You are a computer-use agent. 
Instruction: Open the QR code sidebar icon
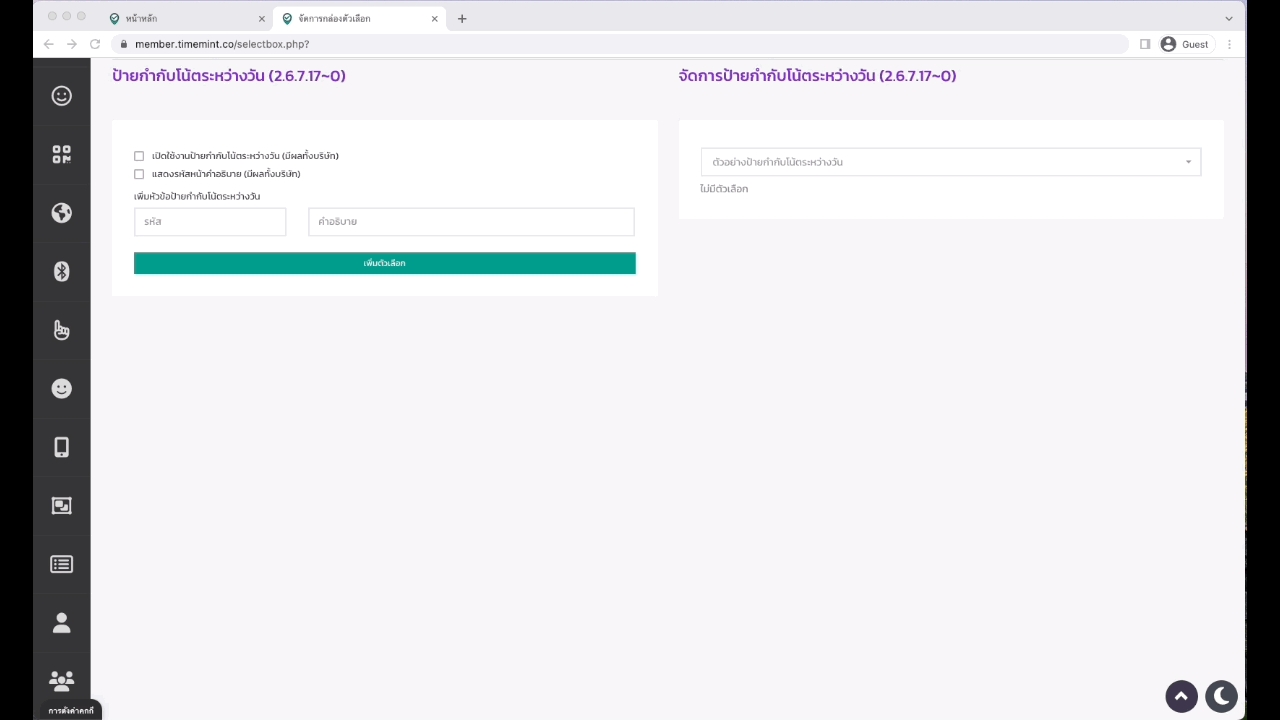(x=61, y=154)
